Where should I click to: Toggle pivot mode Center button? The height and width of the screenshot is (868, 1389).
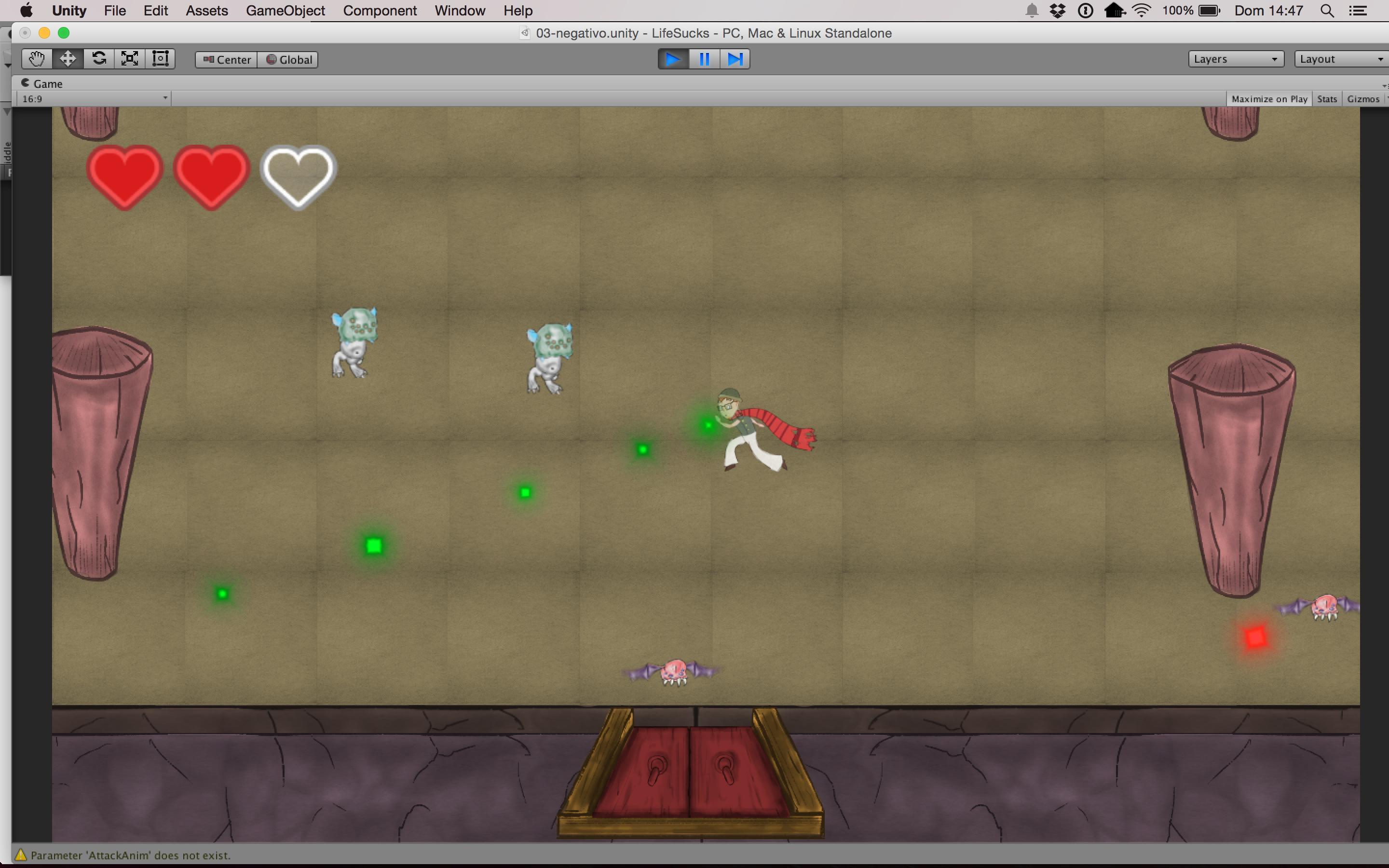[227, 60]
